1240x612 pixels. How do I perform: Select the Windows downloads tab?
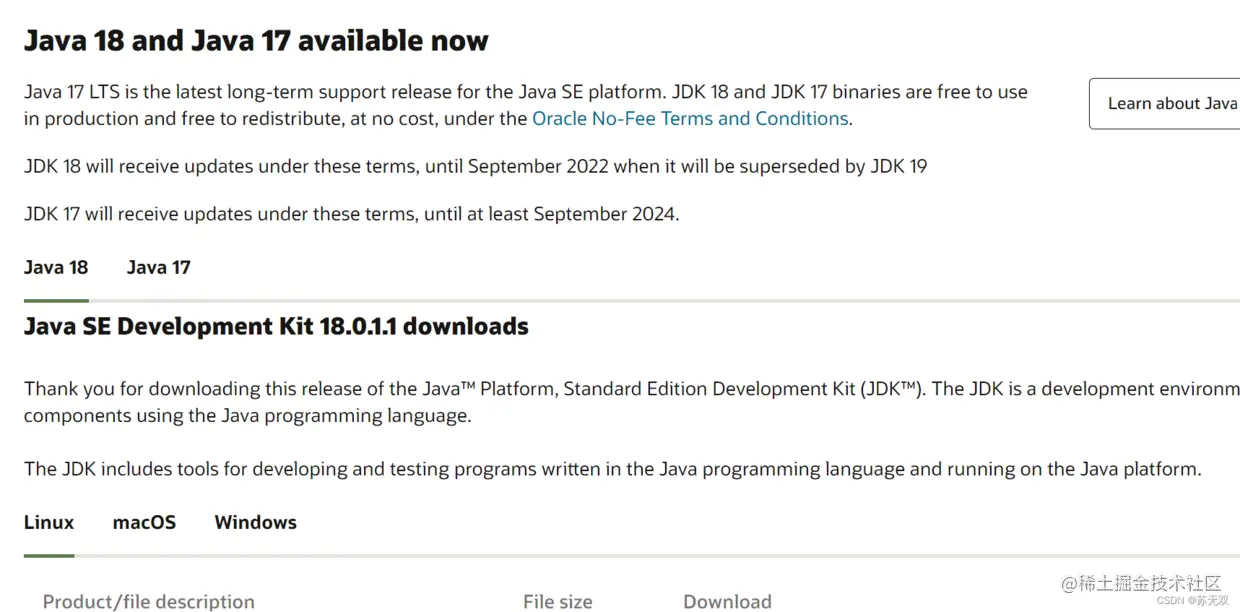pos(255,522)
